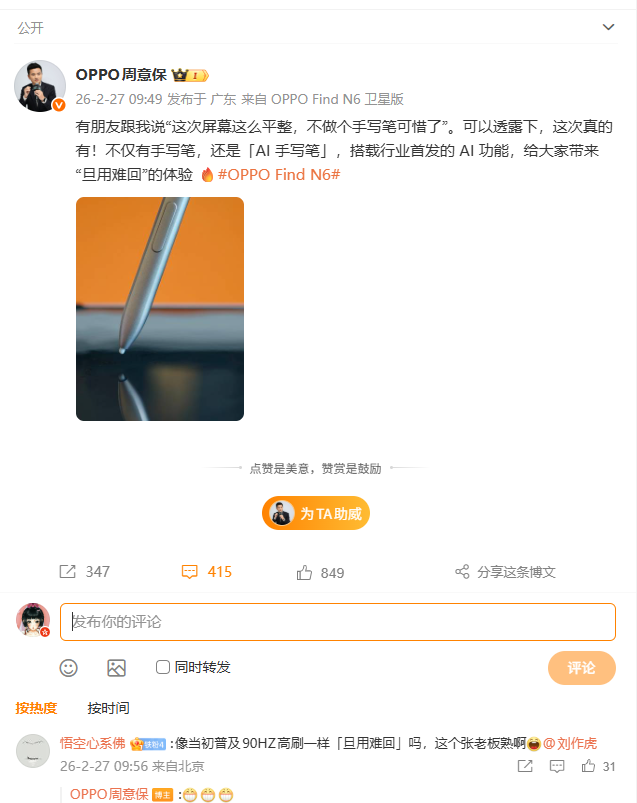Open OPPO周意保's profile avatar
This screenshot has width=637, height=803.
tap(40, 86)
